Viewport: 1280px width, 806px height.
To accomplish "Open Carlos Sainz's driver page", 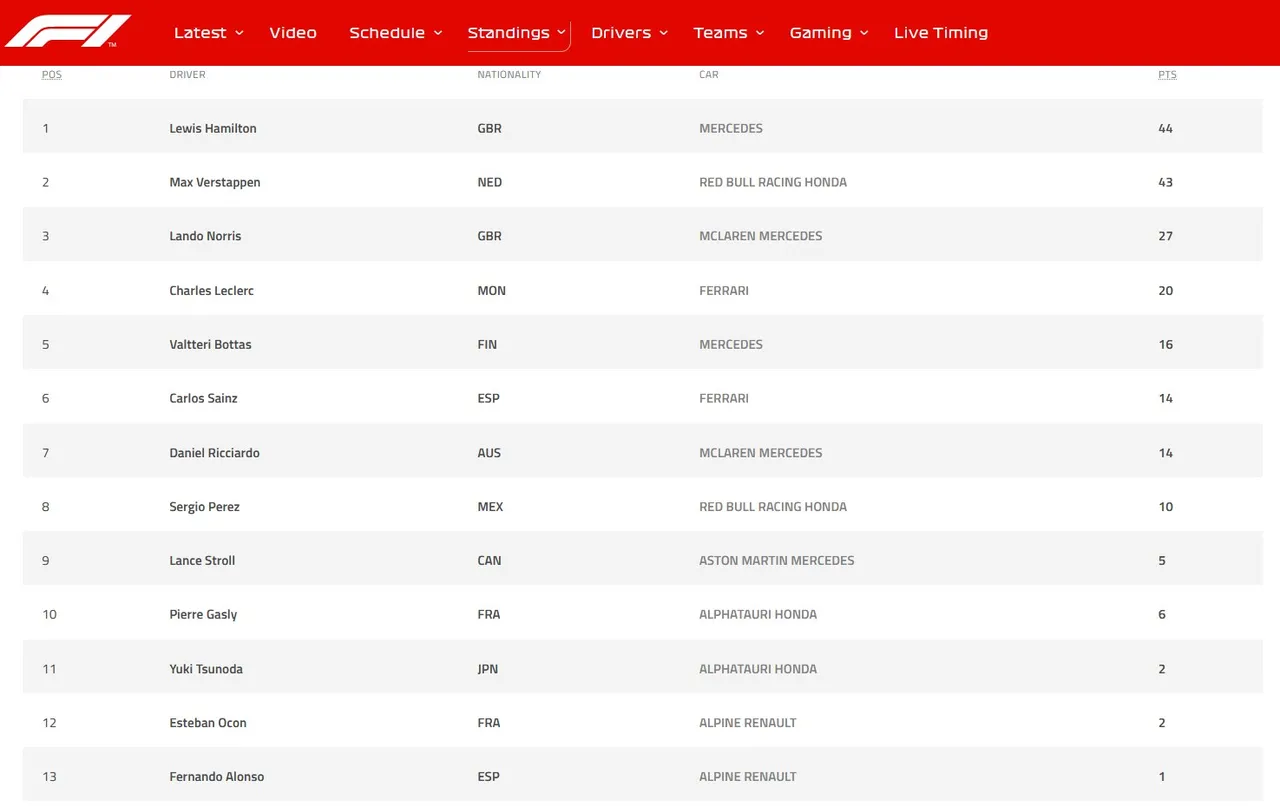I will point(203,398).
